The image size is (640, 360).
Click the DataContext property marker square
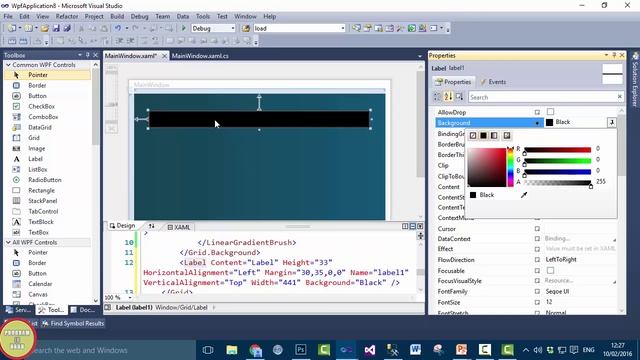click(x=537, y=239)
